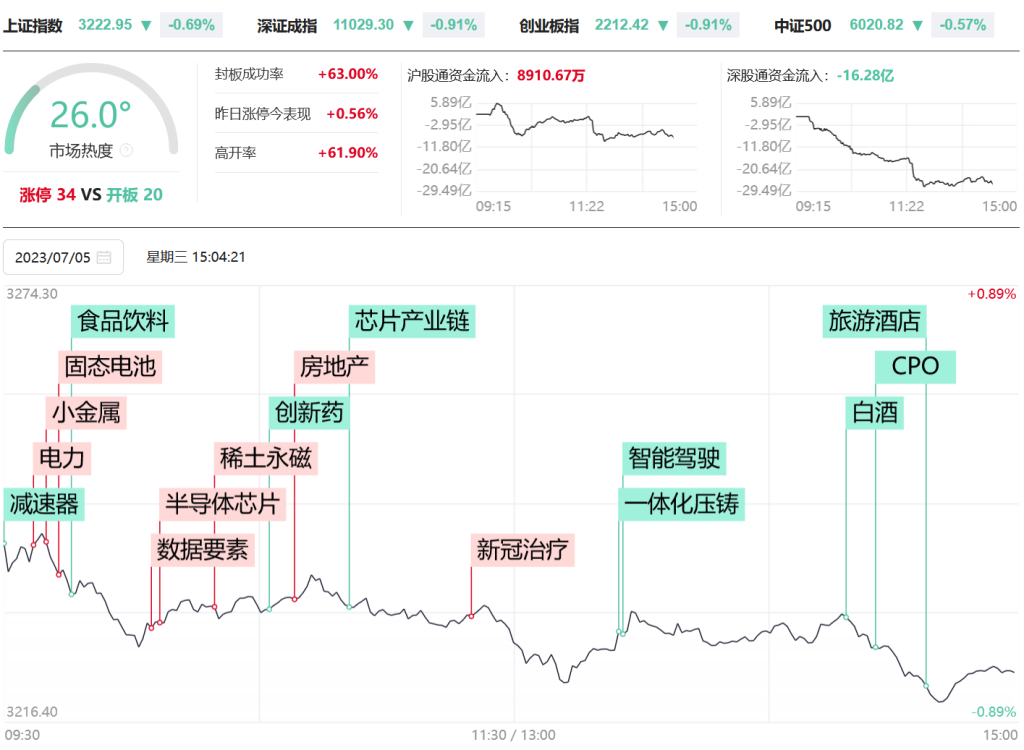Click the market heat help question-mark icon
The width and height of the screenshot is (1024, 750).
[126, 151]
